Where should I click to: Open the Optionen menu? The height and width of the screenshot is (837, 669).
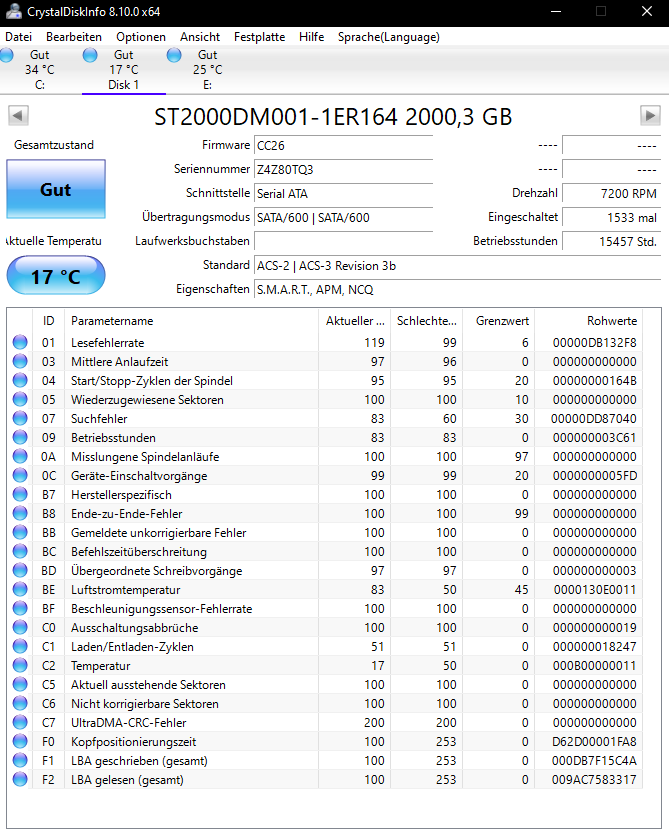pyautogui.click(x=141, y=37)
